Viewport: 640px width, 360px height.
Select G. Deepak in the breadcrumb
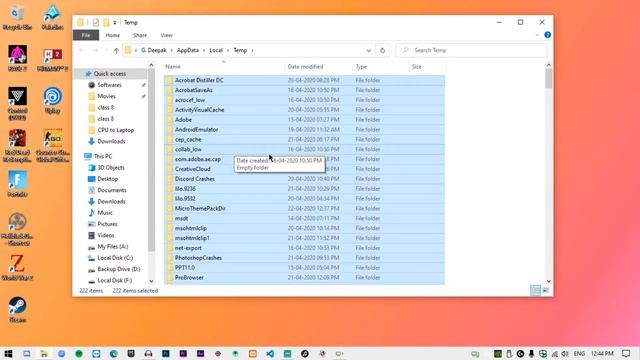[x=154, y=50]
